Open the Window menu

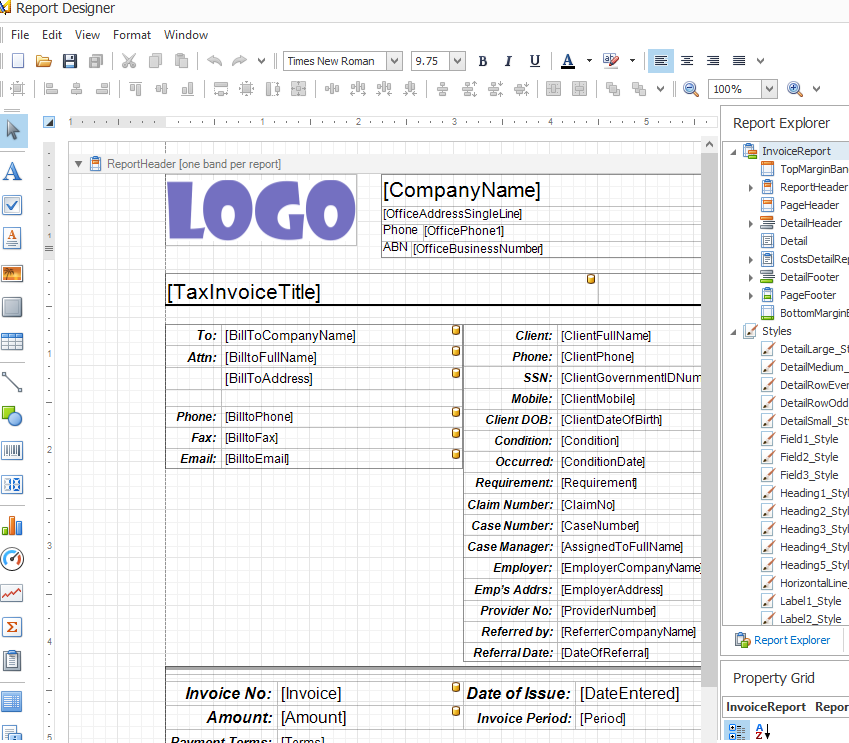pyautogui.click(x=186, y=35)
